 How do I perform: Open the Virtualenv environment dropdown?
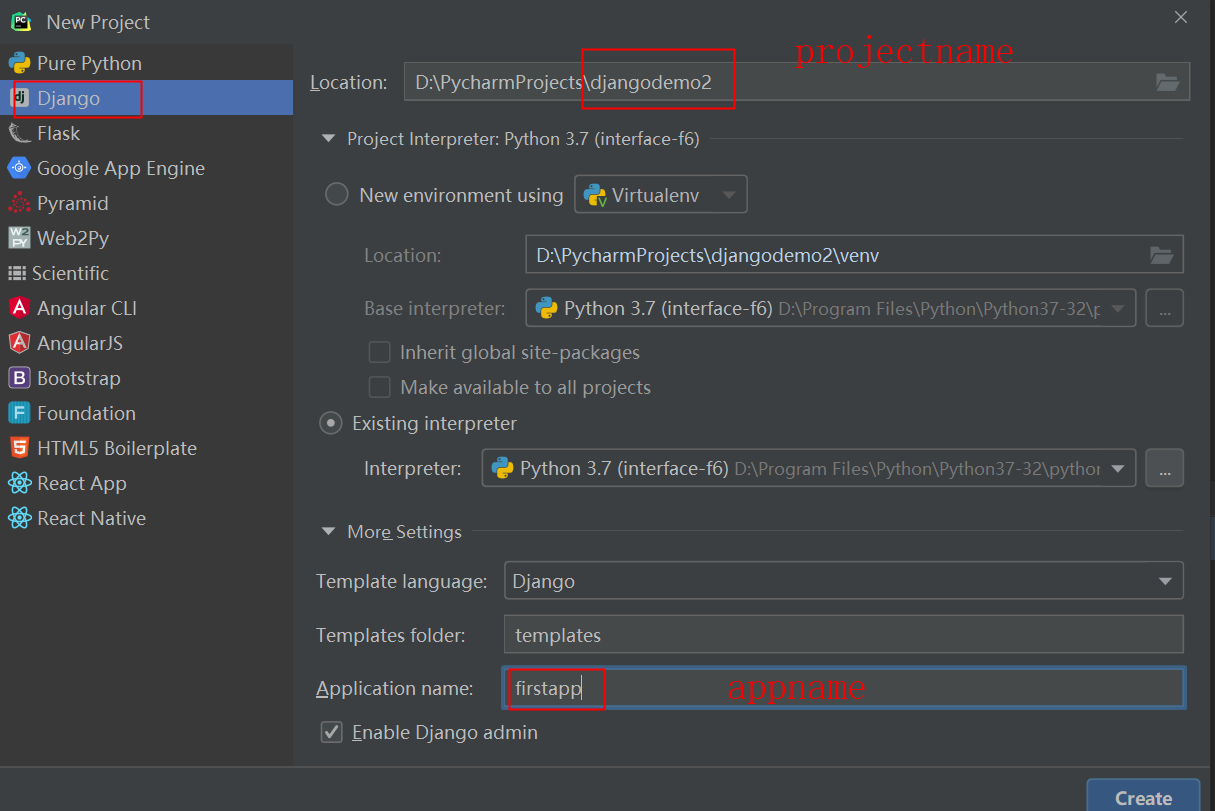661,194
